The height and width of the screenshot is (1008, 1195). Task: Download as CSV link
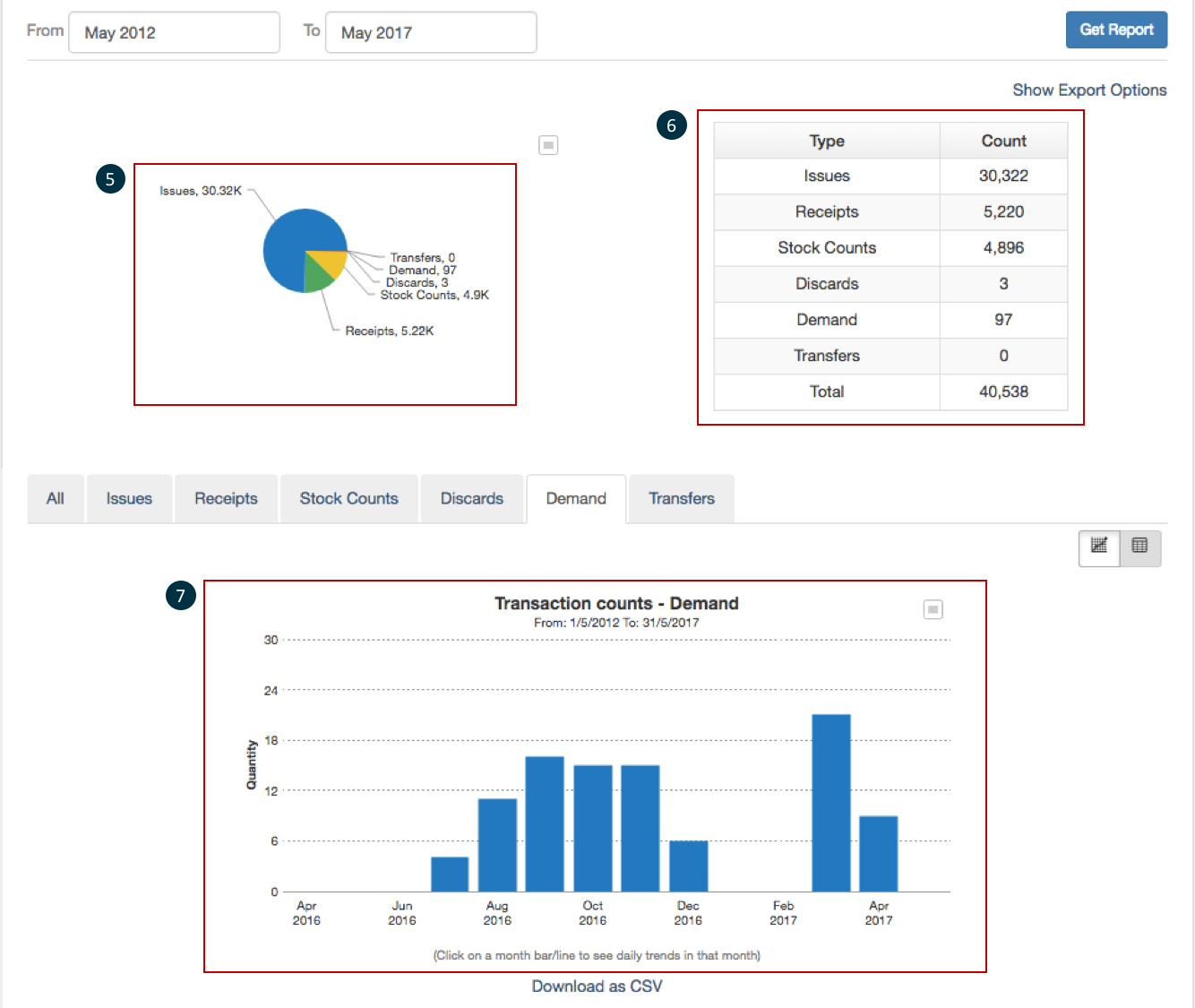point(597,986)
